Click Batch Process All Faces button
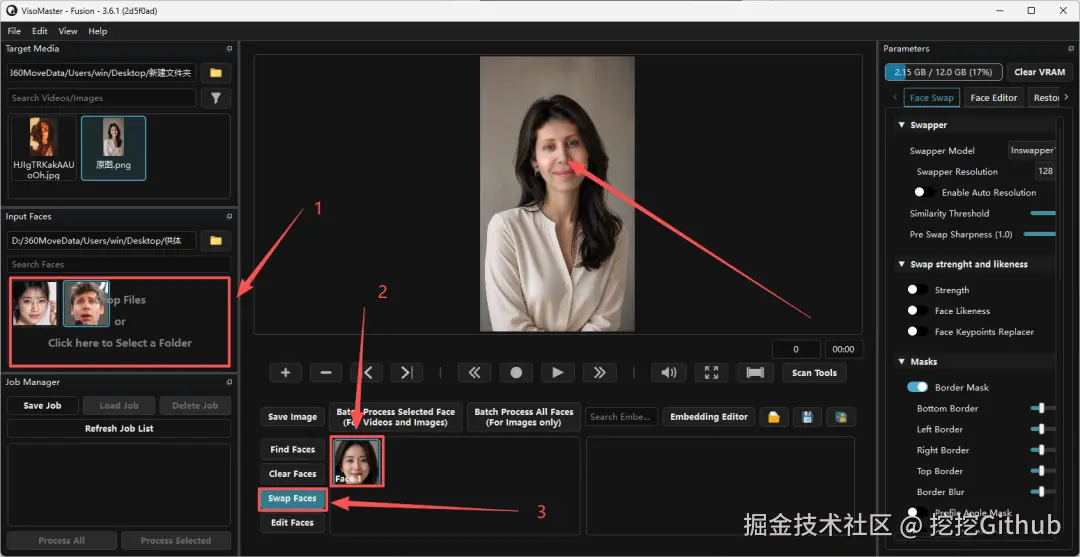Screen dimensions: 1080x557 [523, 417]
